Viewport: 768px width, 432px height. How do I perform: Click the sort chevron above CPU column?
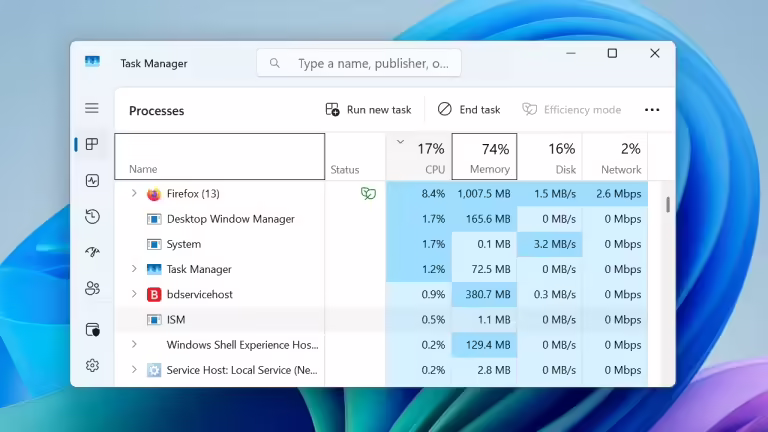(x=400, y=142)
